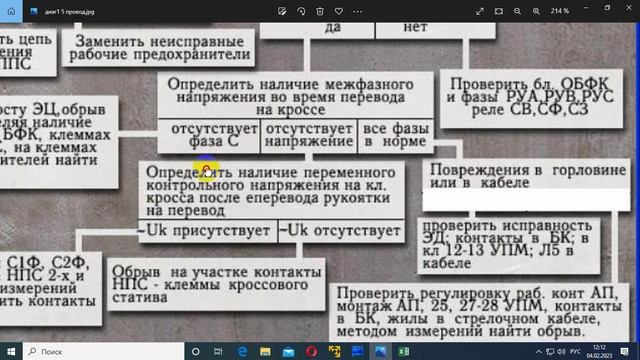
Task: Click the cut-off box mentioning 'С1Ф, С2Ф'
Action: 51,288
